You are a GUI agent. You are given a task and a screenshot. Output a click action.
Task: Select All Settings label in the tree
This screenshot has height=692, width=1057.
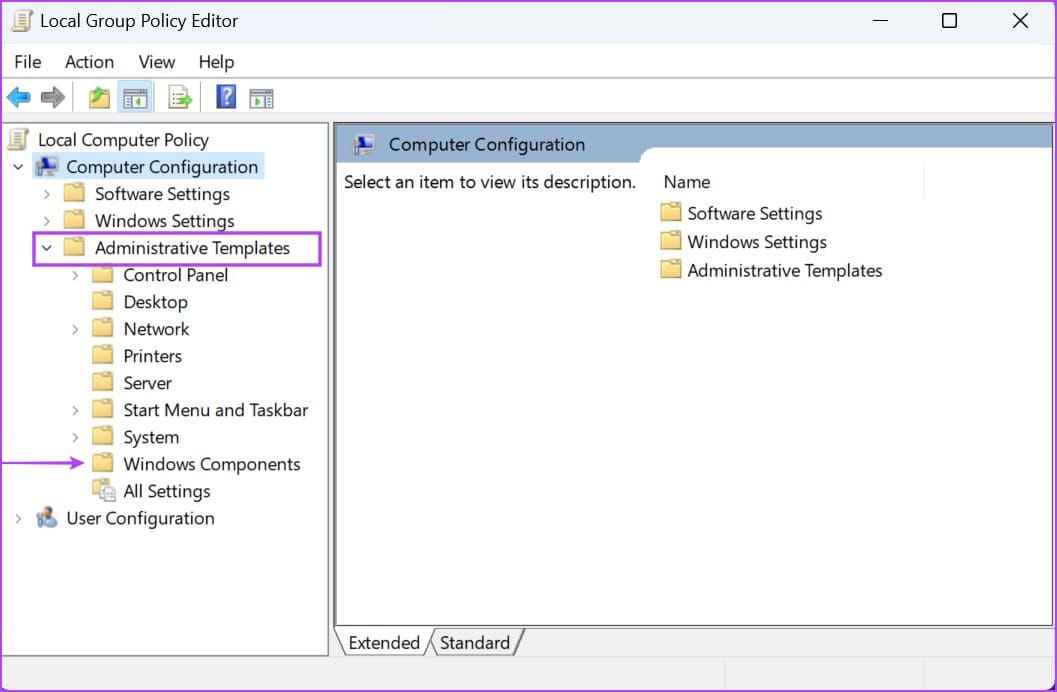[167, 491]
